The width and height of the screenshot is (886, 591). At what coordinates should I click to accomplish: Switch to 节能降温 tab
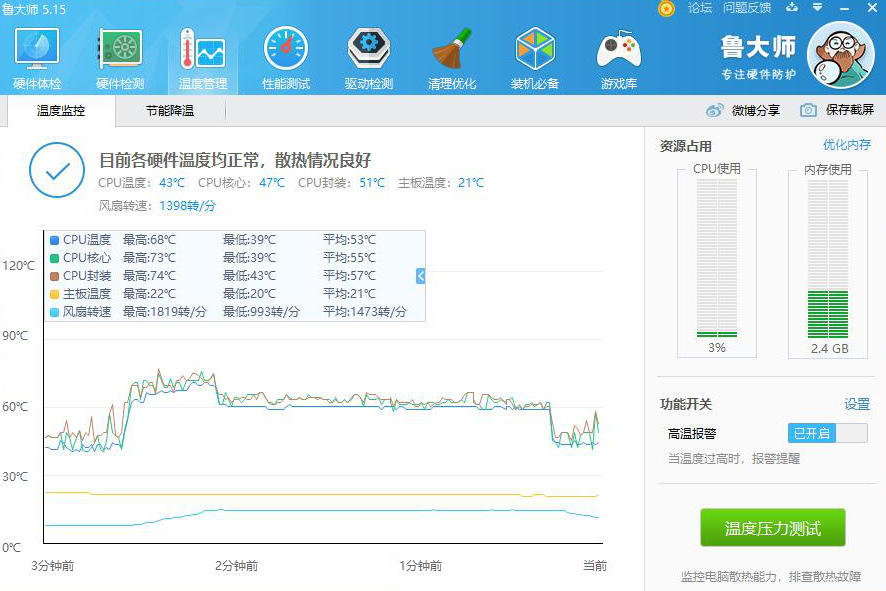[170, 111]
